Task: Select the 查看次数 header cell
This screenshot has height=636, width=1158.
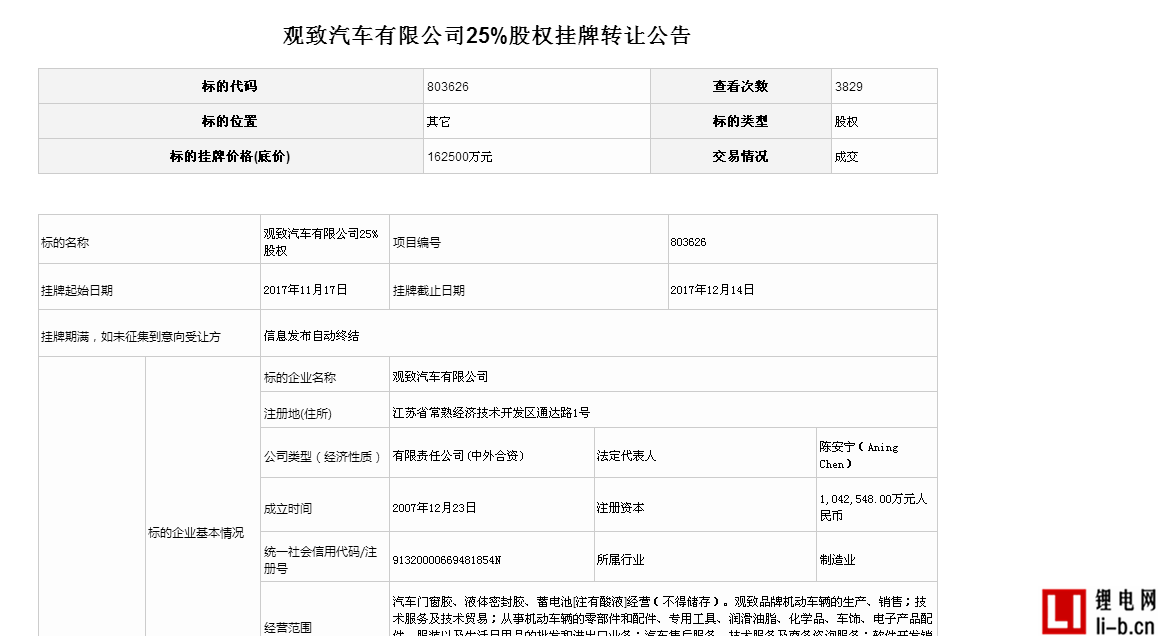Action: tap(741, 86)
